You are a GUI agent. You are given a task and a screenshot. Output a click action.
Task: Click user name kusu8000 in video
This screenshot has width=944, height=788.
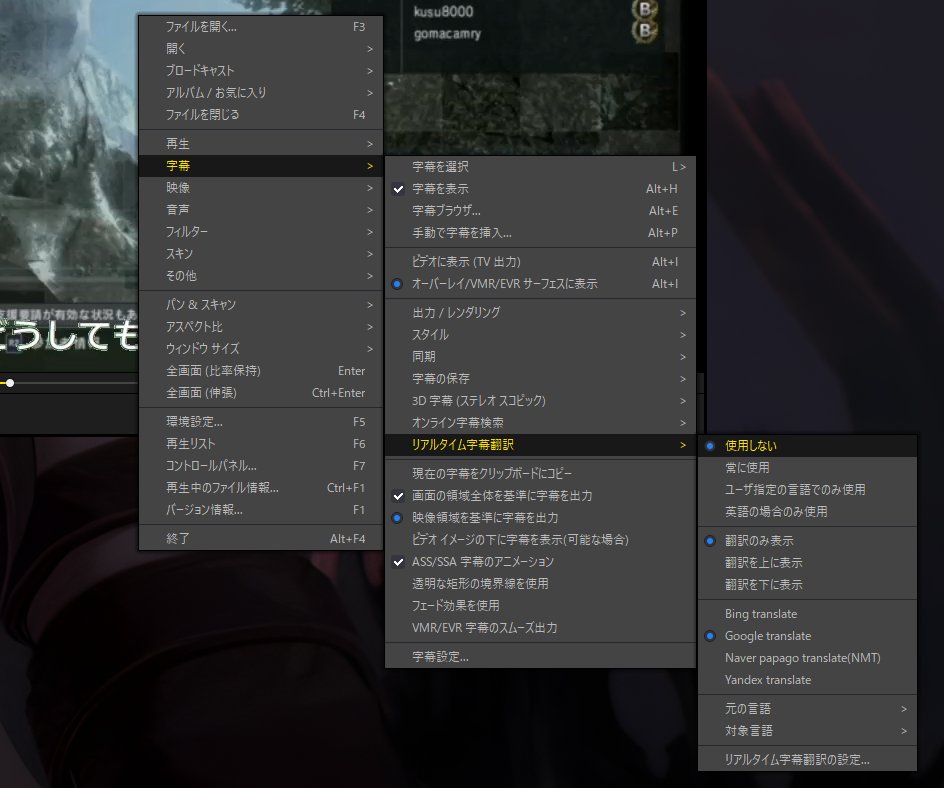(444, 11)
